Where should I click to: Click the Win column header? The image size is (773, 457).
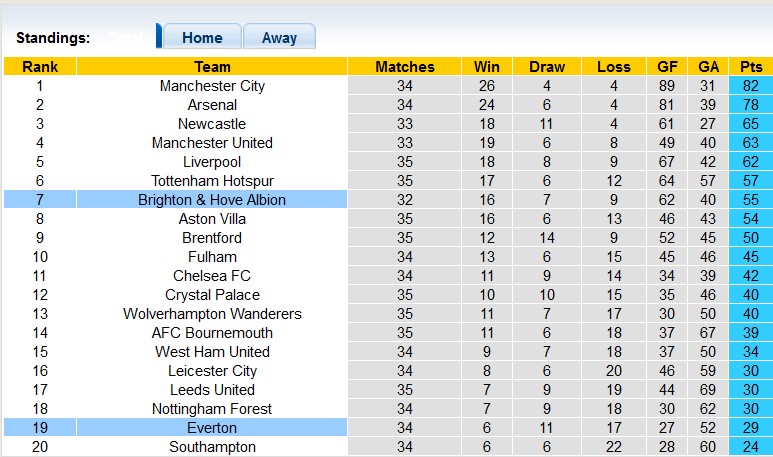point(487,67)
